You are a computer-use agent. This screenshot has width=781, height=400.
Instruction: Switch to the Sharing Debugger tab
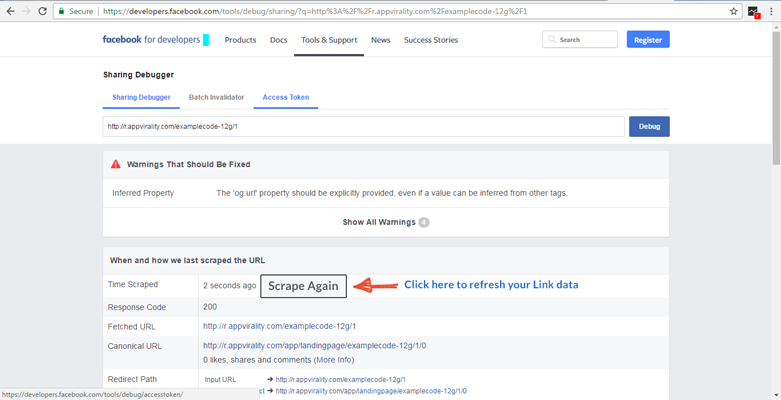pyautogui.click(x=141, y=98)
